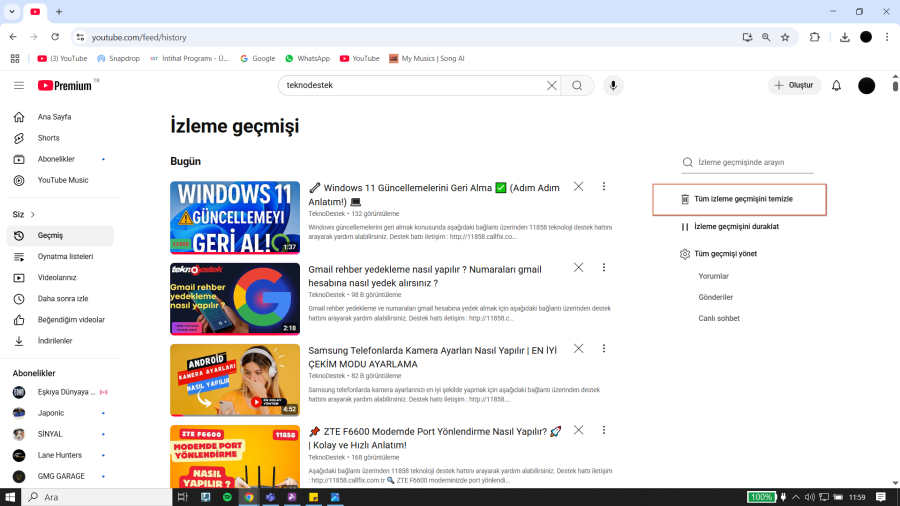
Task: Open the YouTube notifications bell
Action: click(x=836, y=86)
